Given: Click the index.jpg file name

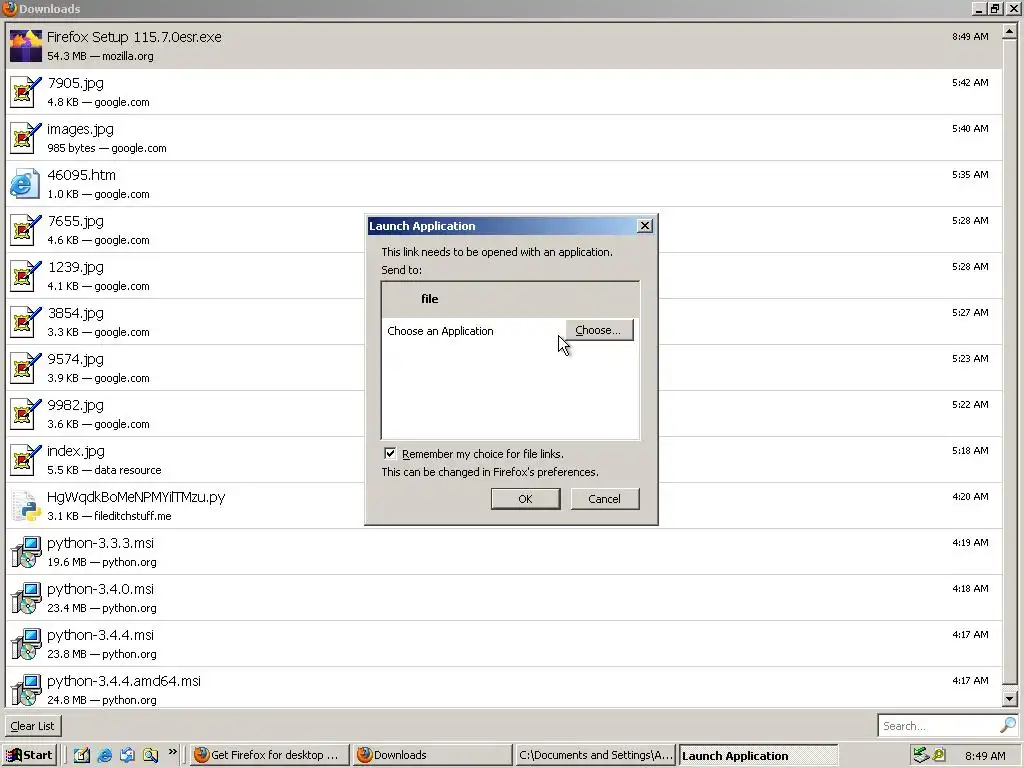Looking at the screenshot, I should [x=76, y=451].
